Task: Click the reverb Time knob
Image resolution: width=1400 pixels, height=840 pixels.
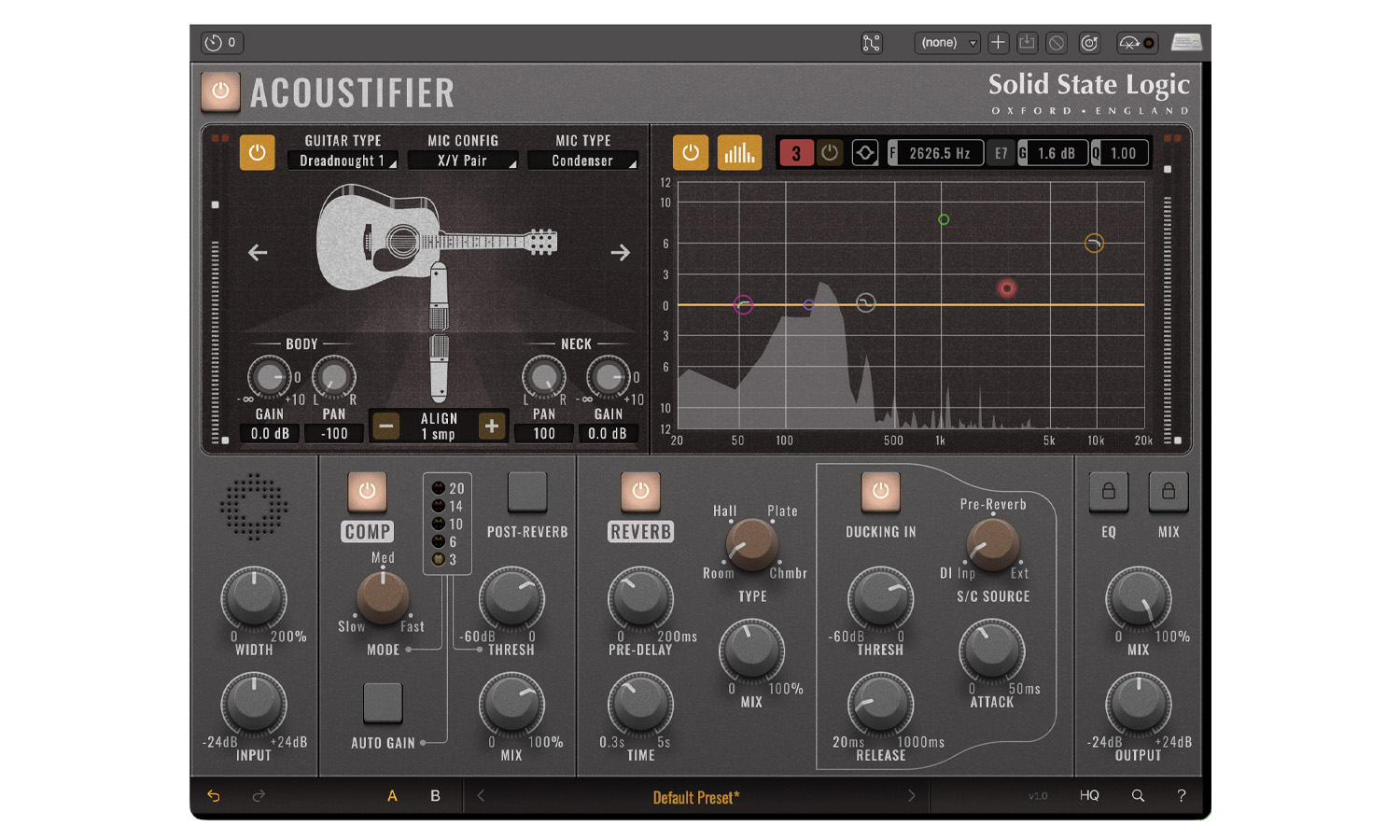Action: click(640, 705)
